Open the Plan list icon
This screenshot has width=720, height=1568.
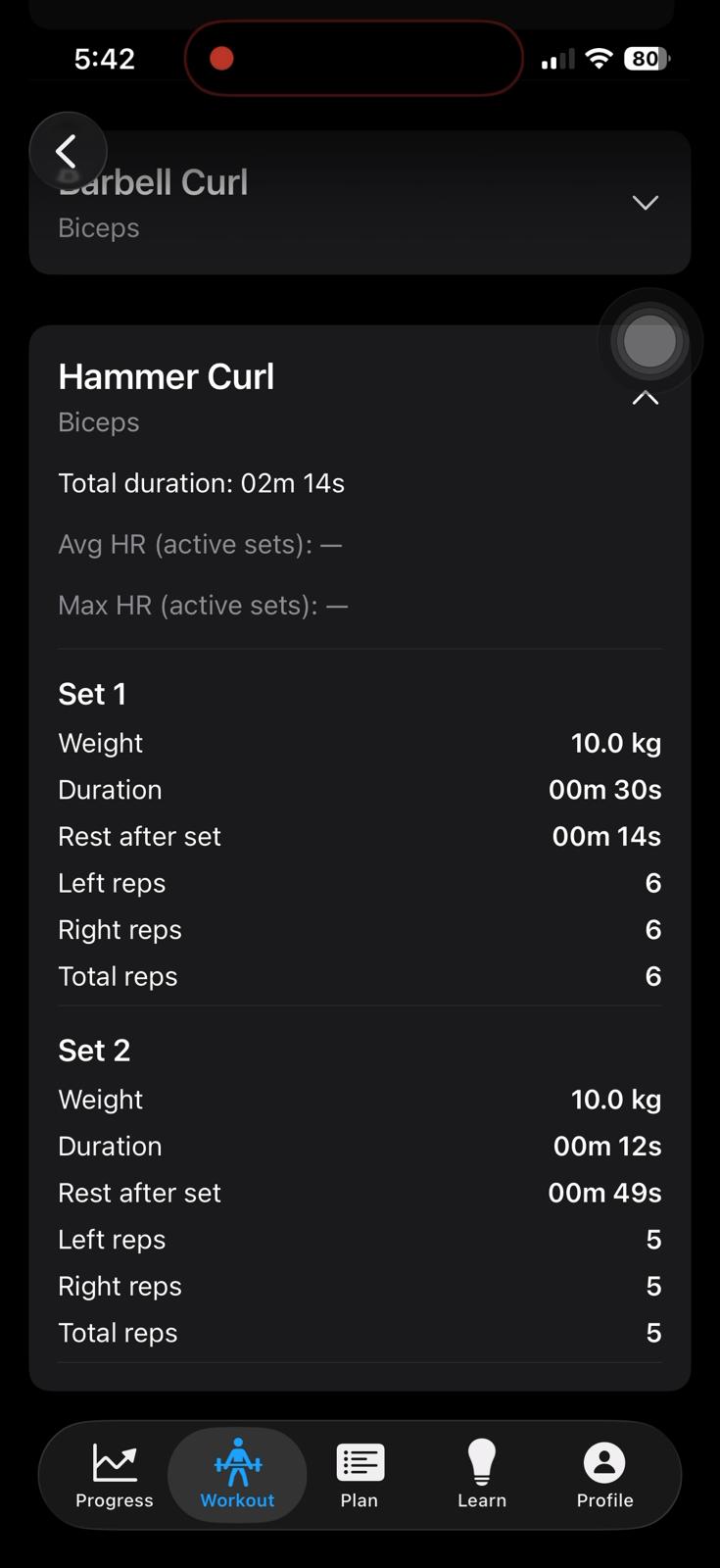360,1462
